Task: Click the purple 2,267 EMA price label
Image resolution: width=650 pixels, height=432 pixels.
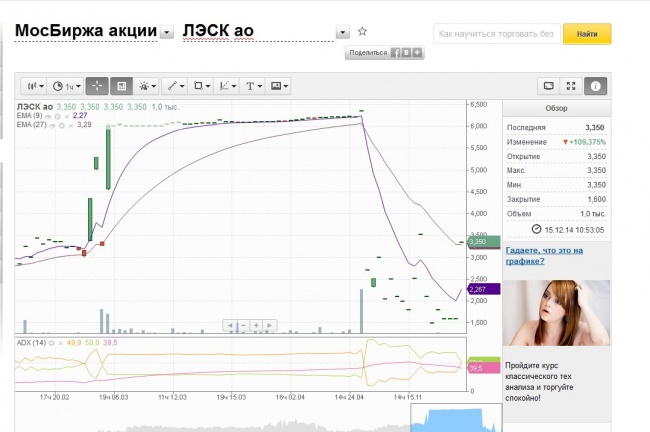Action: 484,289
